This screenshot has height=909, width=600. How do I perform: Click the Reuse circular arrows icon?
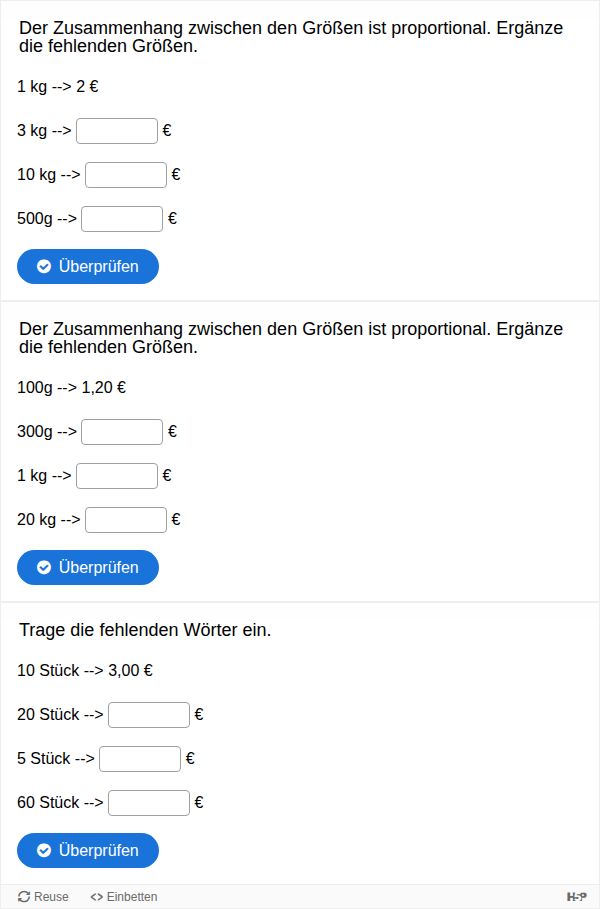[24, 897]
